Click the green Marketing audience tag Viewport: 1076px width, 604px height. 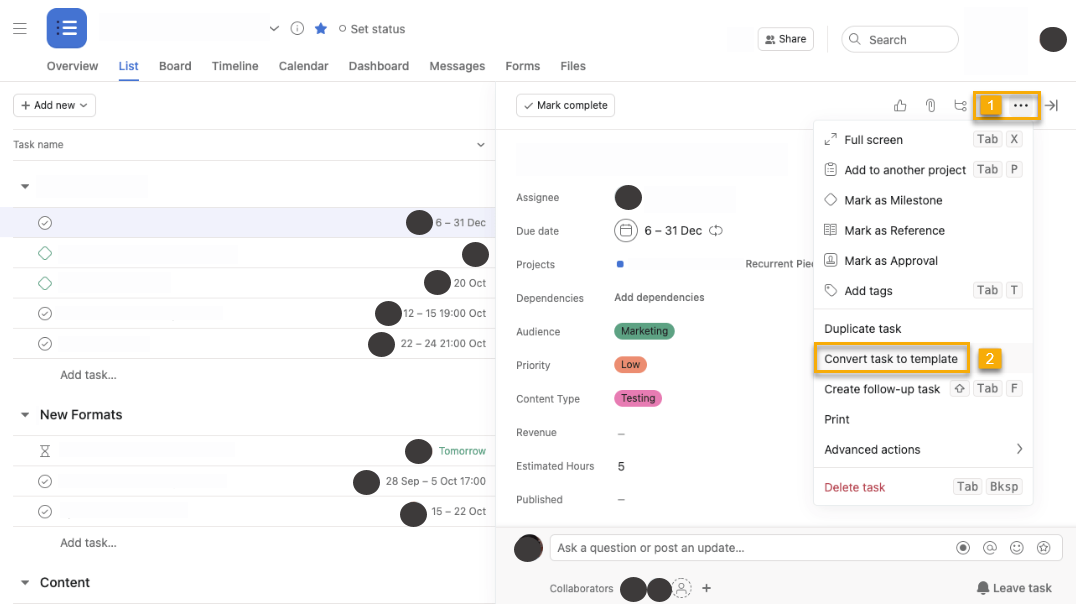pyautogui.click(x=644, y=331)
